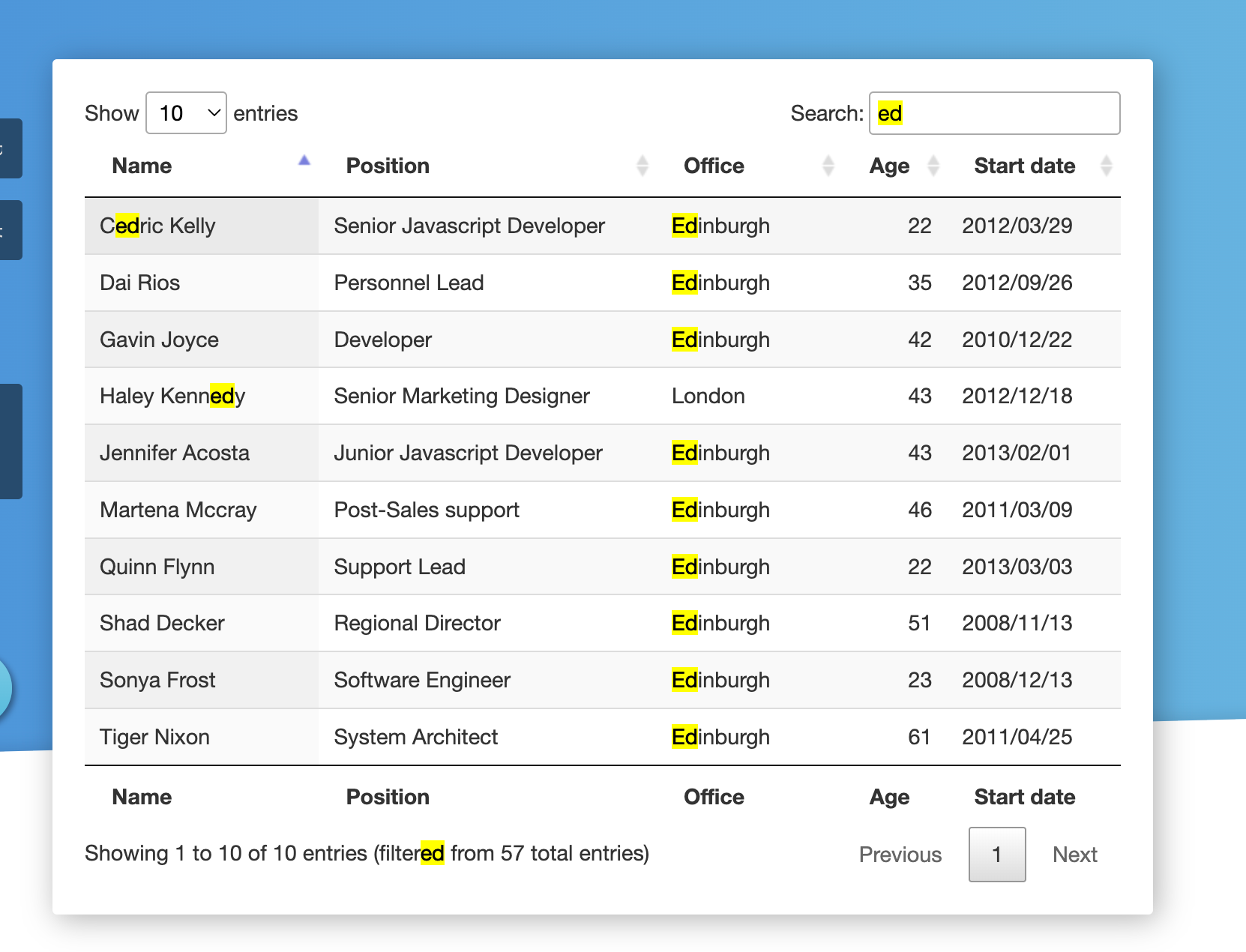Click the Showing 1 to 10 entries info
Viewport: 1246px width, 952px height.
pyautogui.click(x=367, y=853)
